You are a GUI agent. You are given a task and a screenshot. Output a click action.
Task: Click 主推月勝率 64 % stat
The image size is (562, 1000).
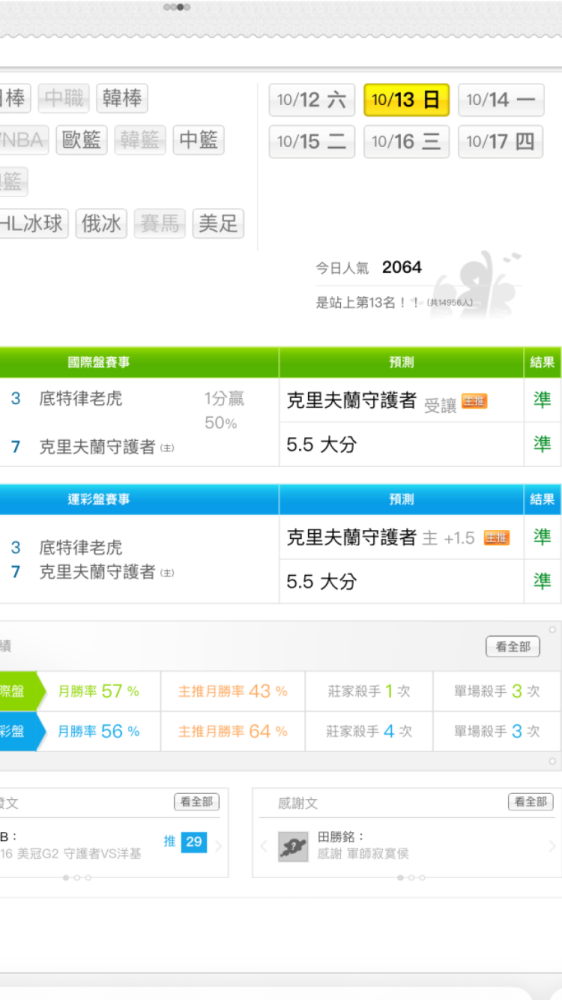click(x=233, y=731)
